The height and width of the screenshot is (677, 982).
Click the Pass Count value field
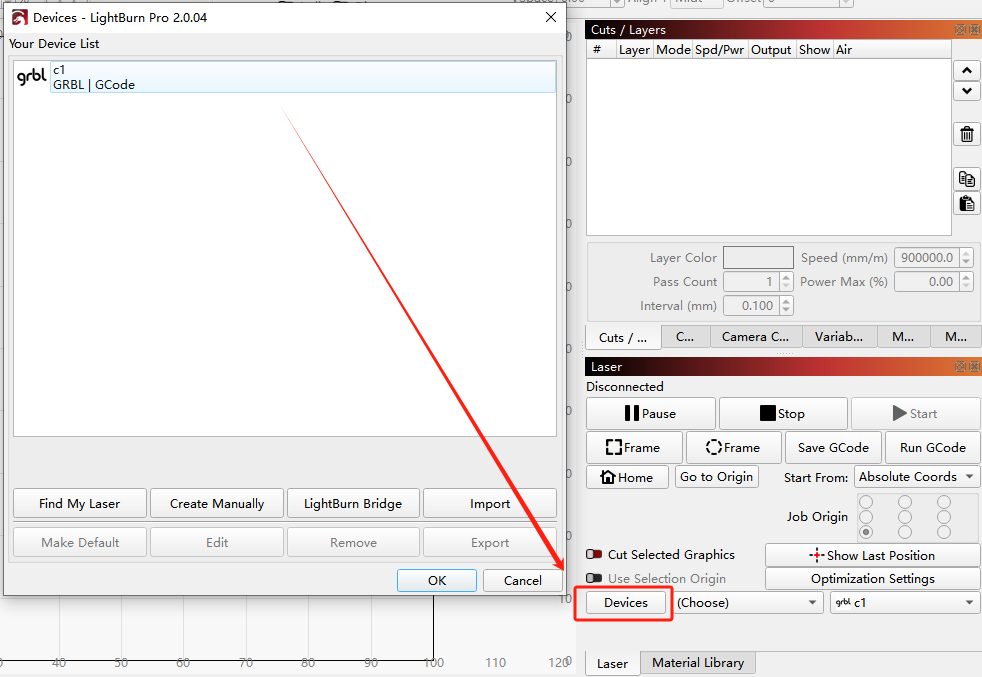tap(752, 282)
